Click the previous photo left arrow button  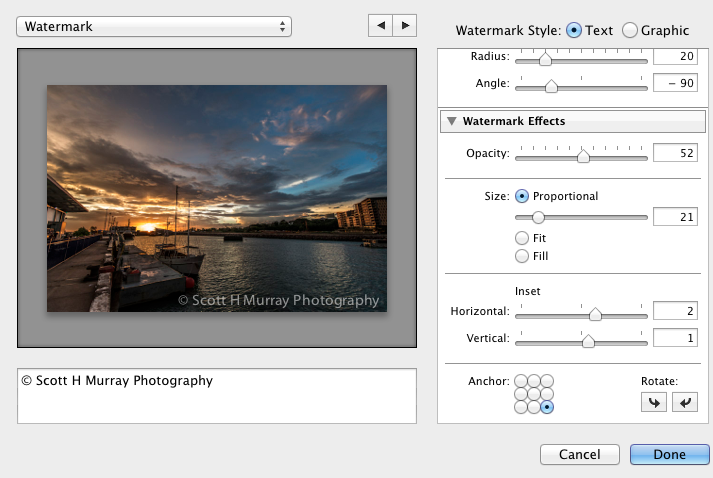(380, 25)
